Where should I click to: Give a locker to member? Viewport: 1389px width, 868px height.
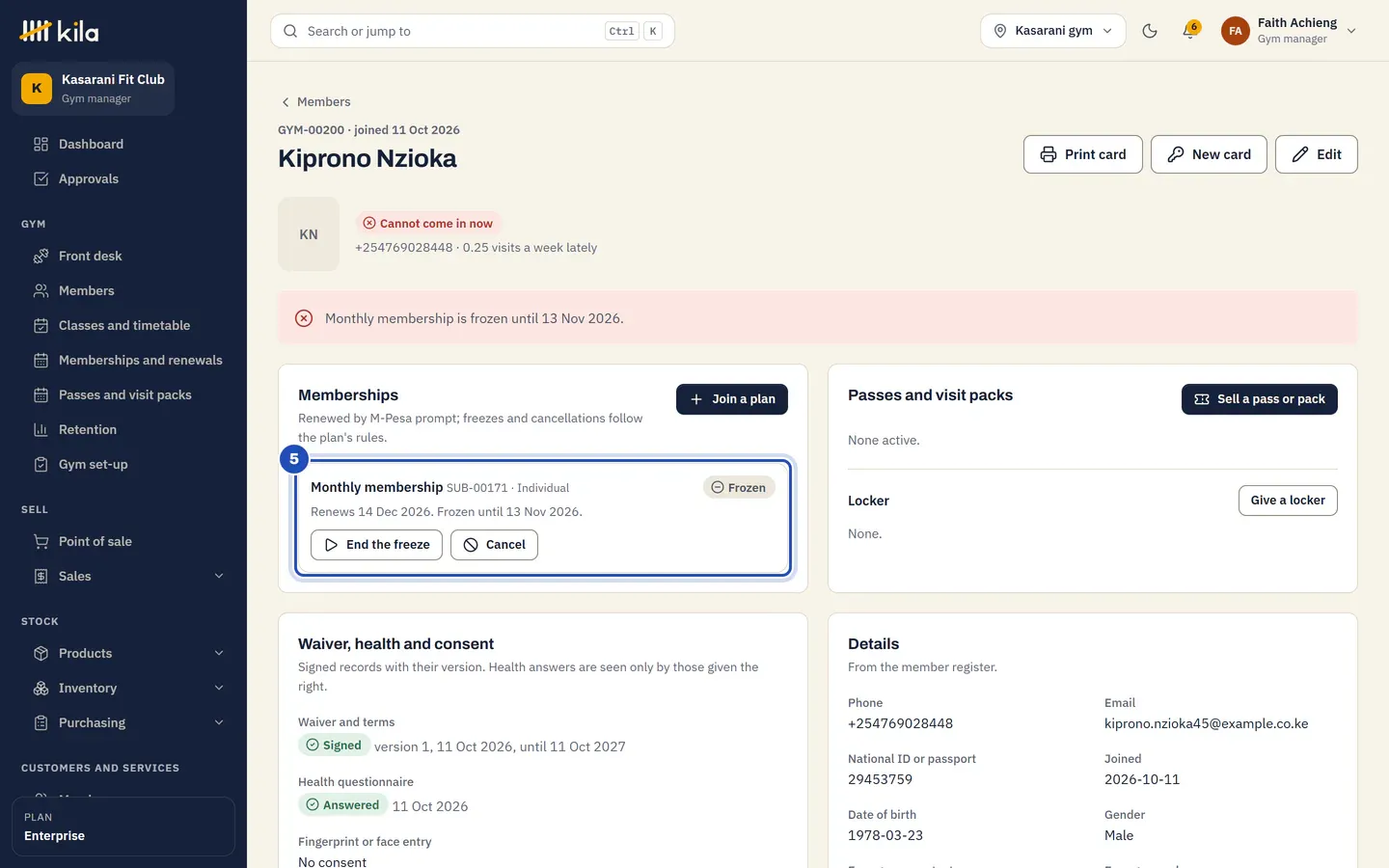(1288, 501)
